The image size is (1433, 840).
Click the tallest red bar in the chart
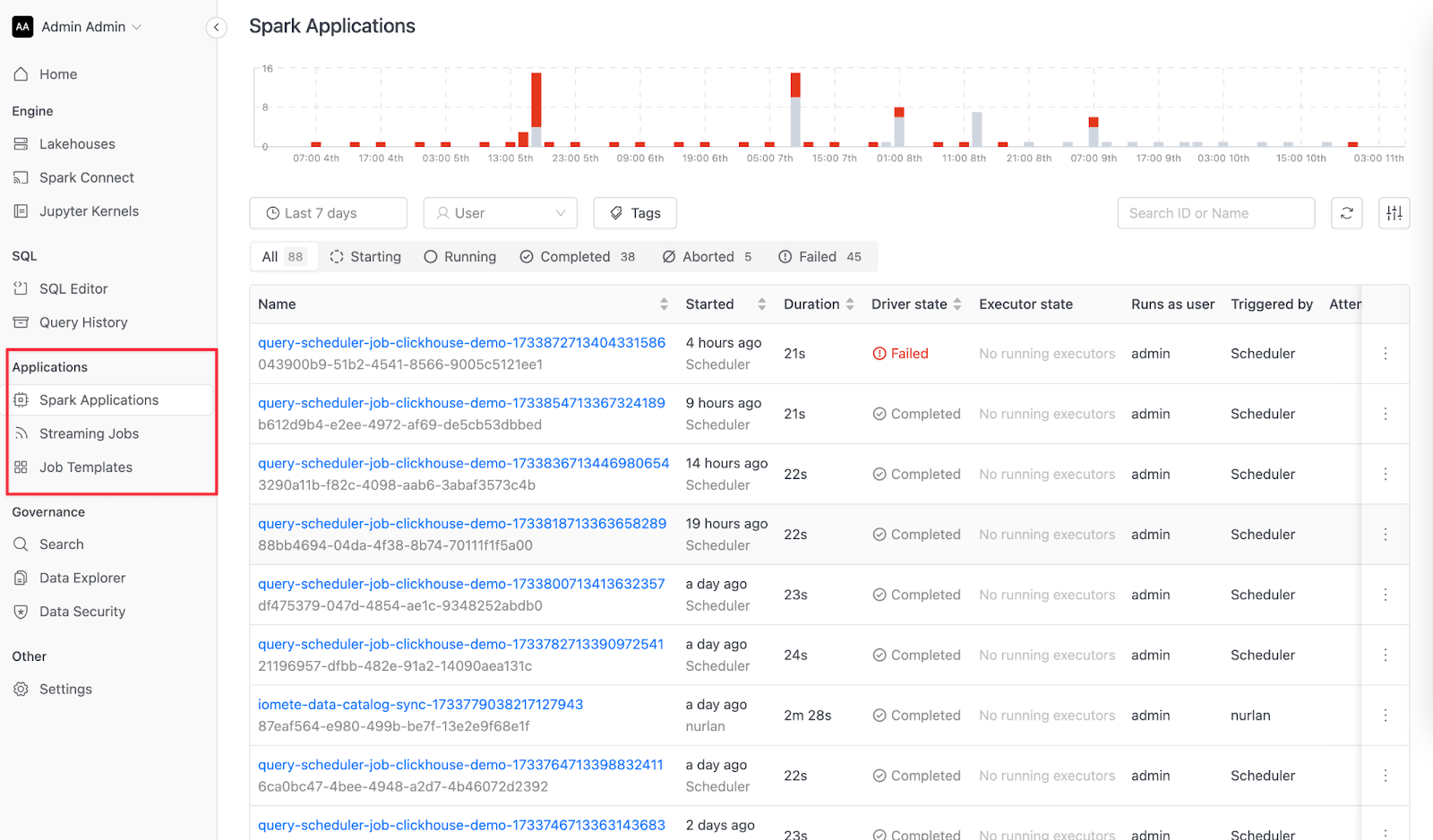click(x=536, y=99)
